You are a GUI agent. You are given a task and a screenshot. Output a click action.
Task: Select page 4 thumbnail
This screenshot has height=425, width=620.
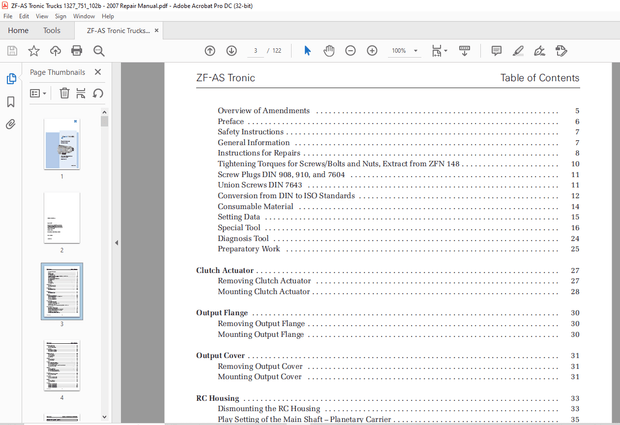62,365
